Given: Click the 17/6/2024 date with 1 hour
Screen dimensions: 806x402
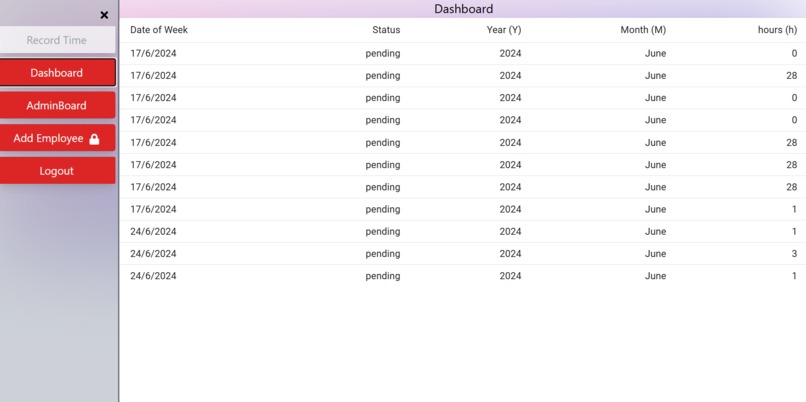Looking at the screenshot, I should pyautogui.click(x=153, y=209).
